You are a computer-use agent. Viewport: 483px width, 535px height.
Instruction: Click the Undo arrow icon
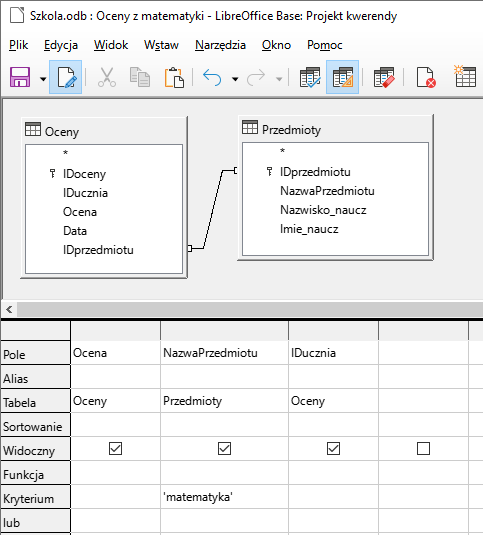[212, 77]
